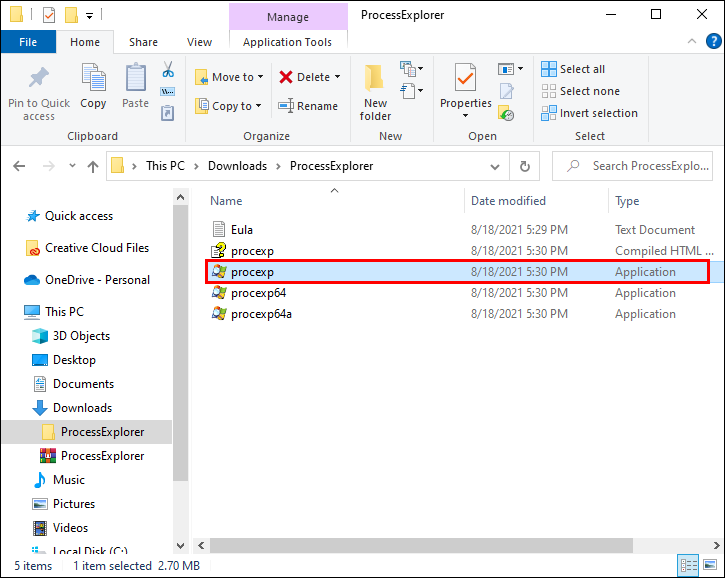Open Quick access in navigation pane

pos(79,216)
